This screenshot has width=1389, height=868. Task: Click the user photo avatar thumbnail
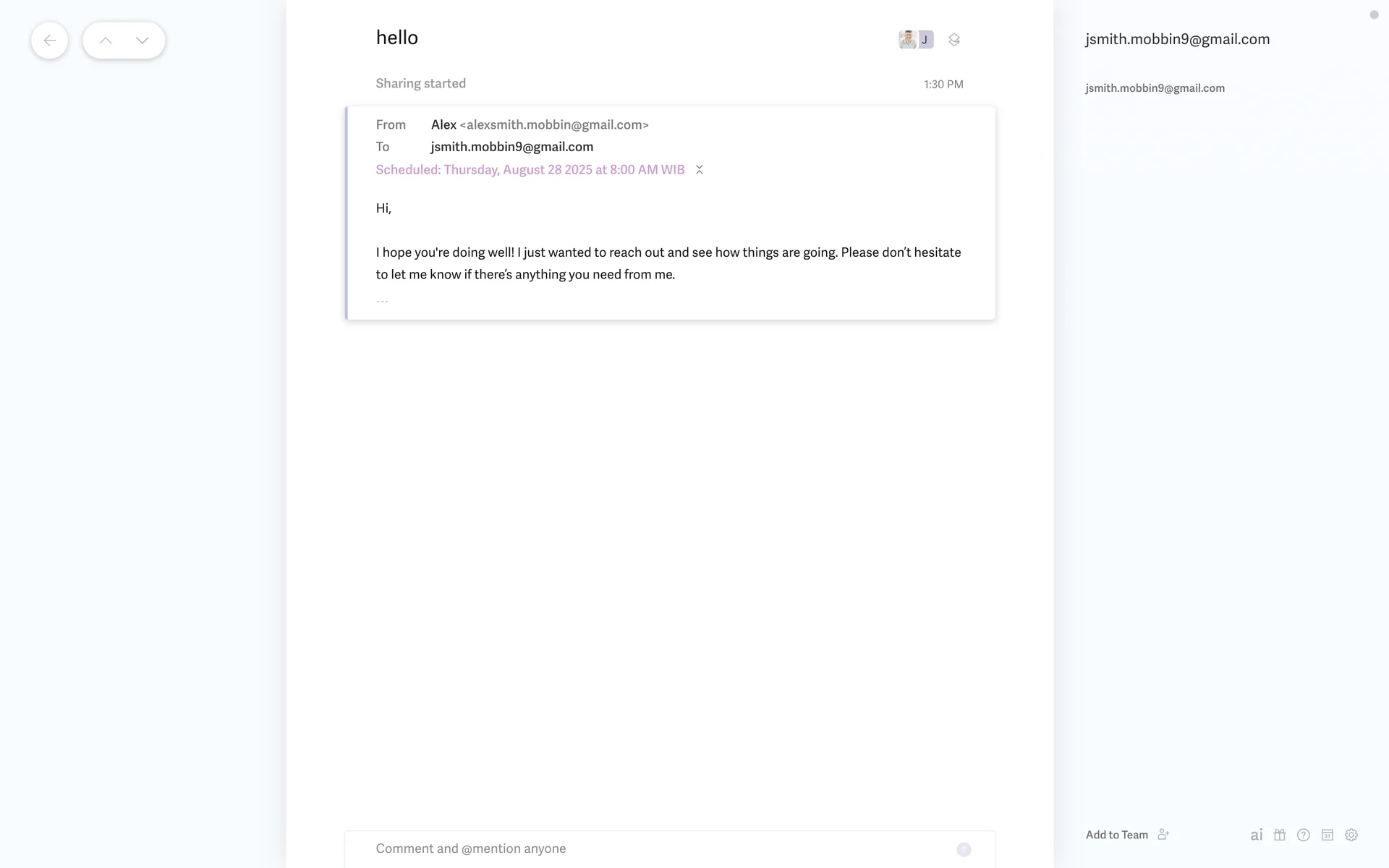907,39
